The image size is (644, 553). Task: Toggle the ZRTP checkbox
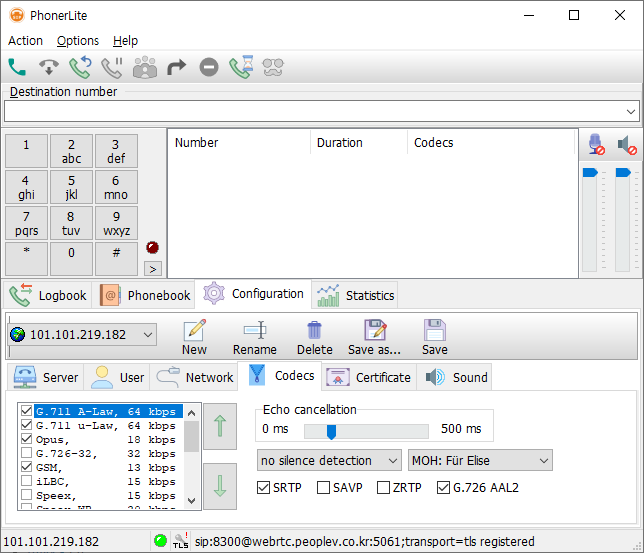[x=383, y=488]
